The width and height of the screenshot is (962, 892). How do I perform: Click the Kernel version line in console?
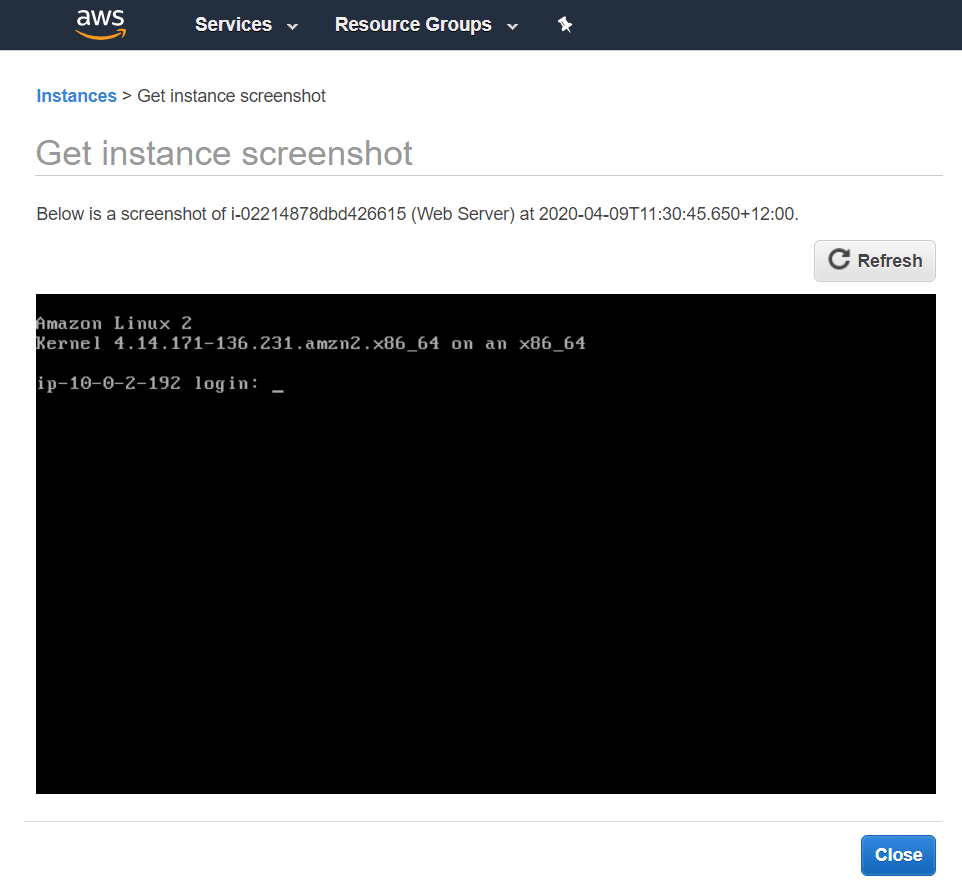click(x=310, y=343)
